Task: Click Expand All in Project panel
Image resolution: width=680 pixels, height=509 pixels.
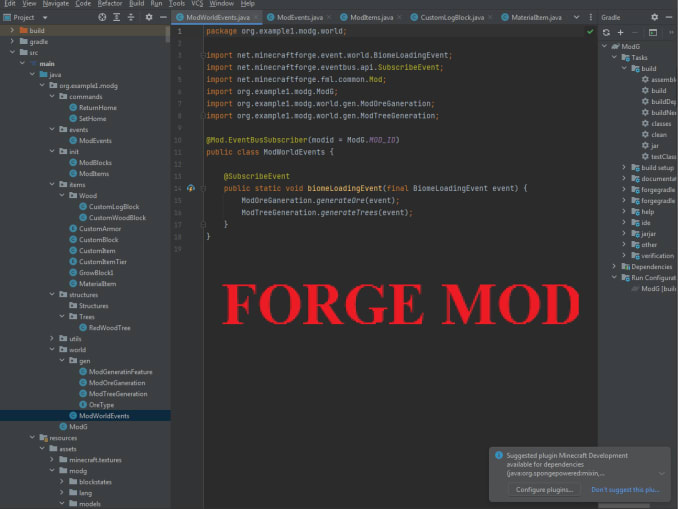Action: point(117,17)
